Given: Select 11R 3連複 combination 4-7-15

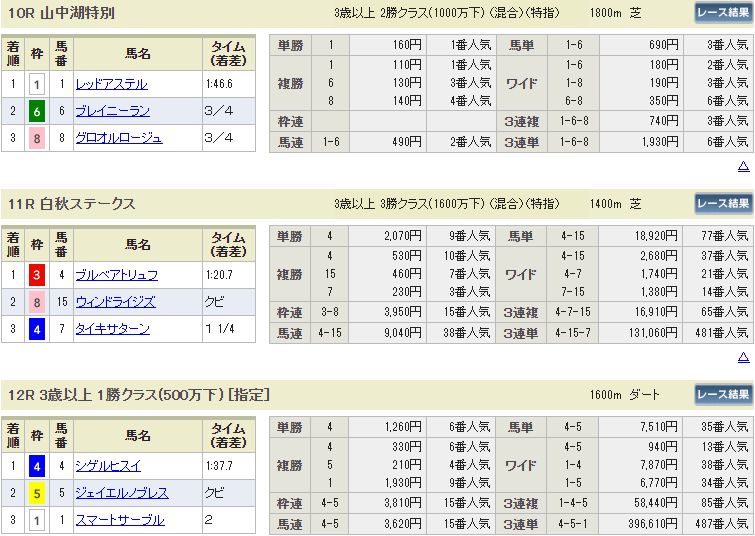Looking at the screenshot, I should click(x=573, y=312).
